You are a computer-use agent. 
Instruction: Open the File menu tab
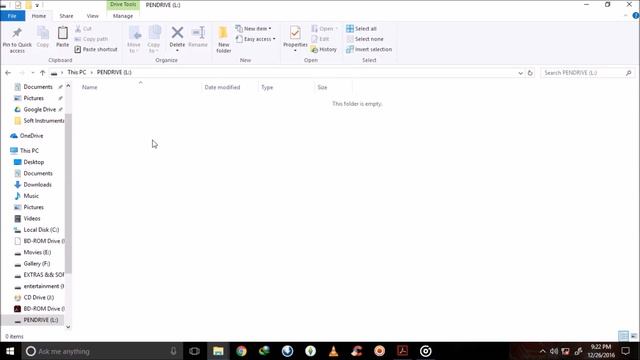tap(13, 16)
